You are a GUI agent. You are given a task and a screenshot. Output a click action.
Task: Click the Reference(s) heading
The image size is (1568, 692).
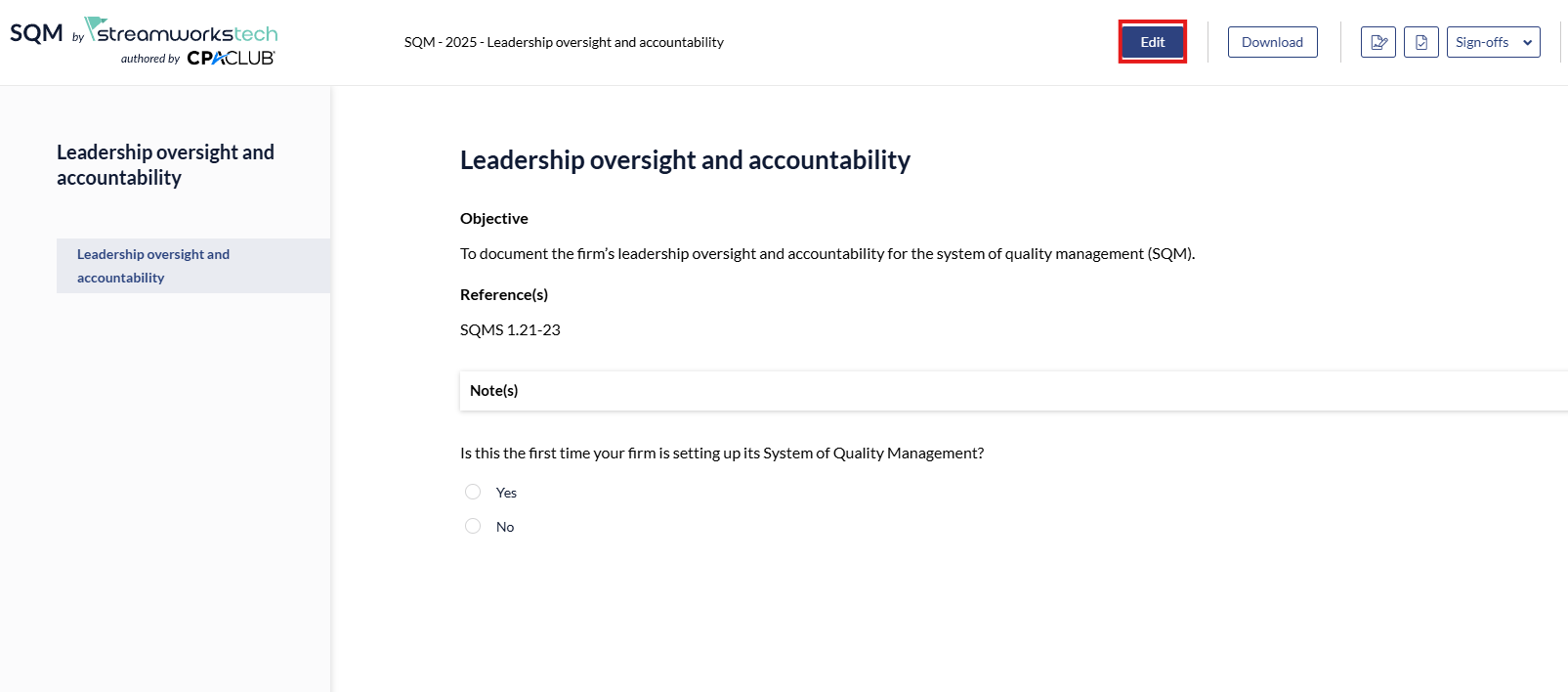point(504,295)
